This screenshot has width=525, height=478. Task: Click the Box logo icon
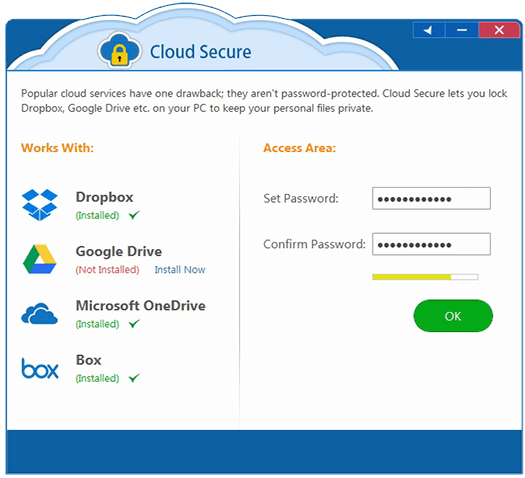40,369
